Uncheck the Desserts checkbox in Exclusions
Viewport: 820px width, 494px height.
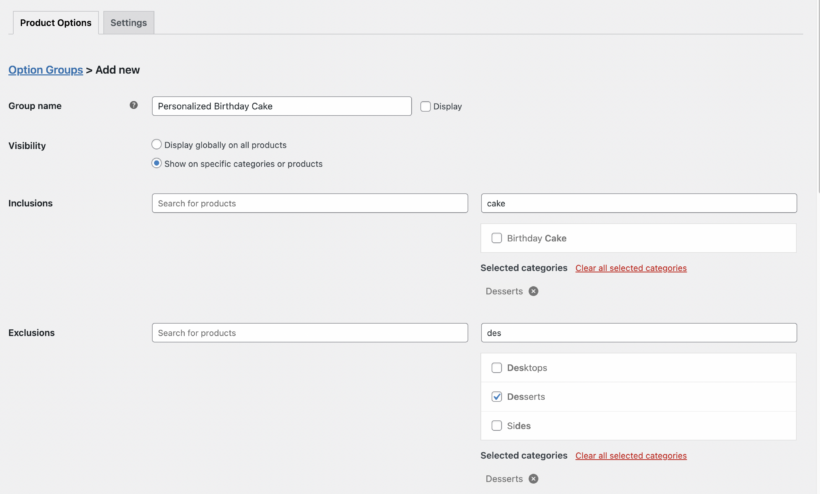pyautogui.click(x=497, y=397)
